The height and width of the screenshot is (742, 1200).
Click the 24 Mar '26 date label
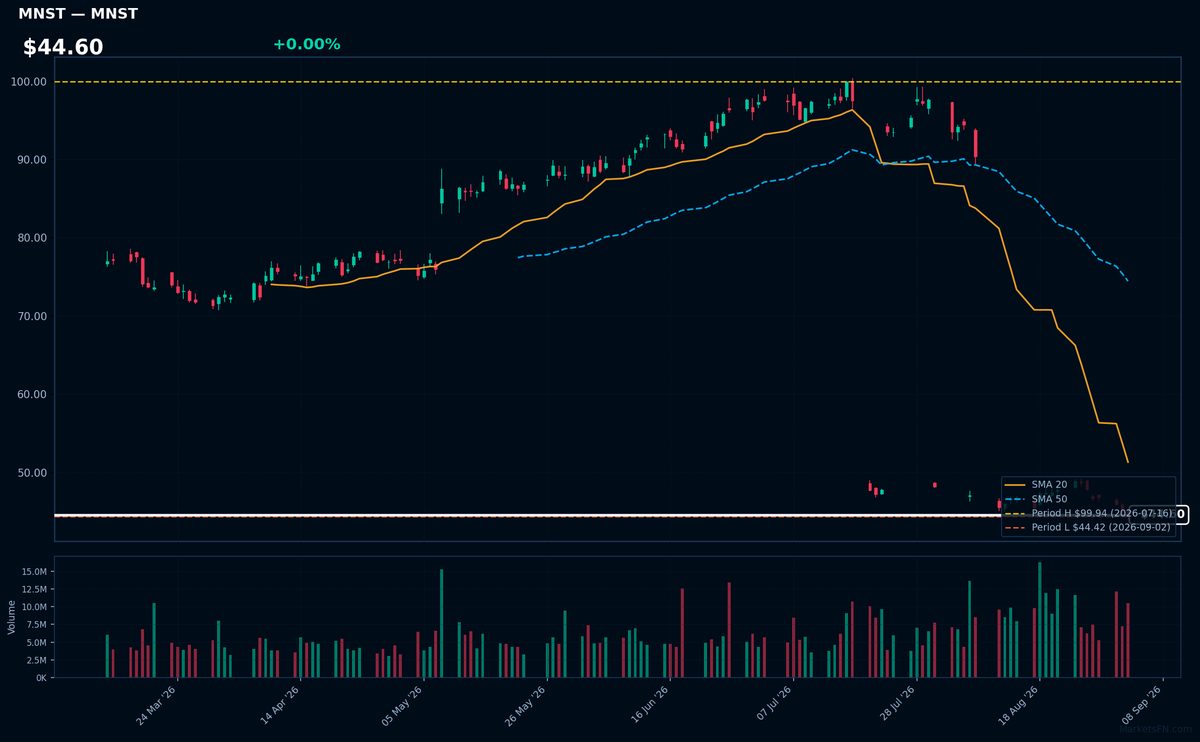pos(157,706)
